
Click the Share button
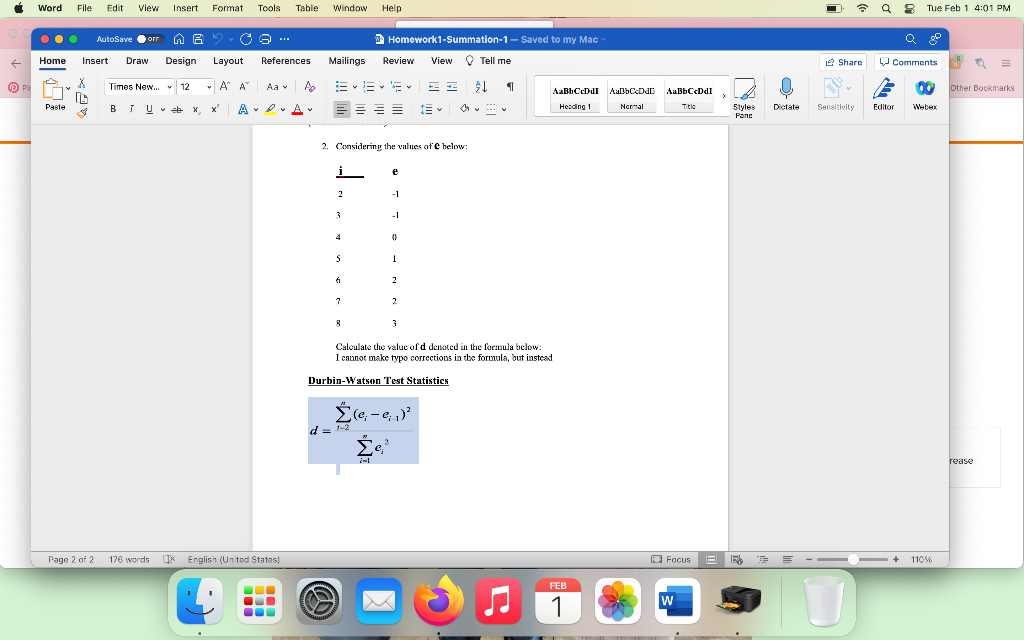[843, 62]
